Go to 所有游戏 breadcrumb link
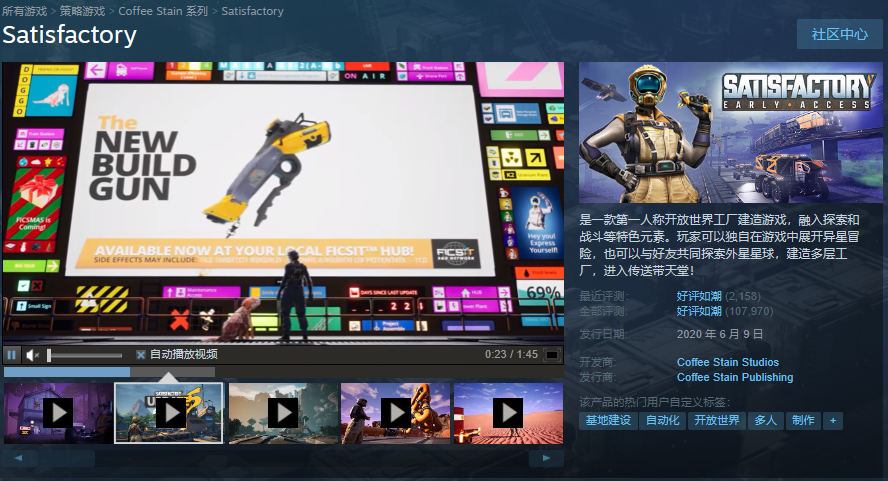 click(24, 11)
